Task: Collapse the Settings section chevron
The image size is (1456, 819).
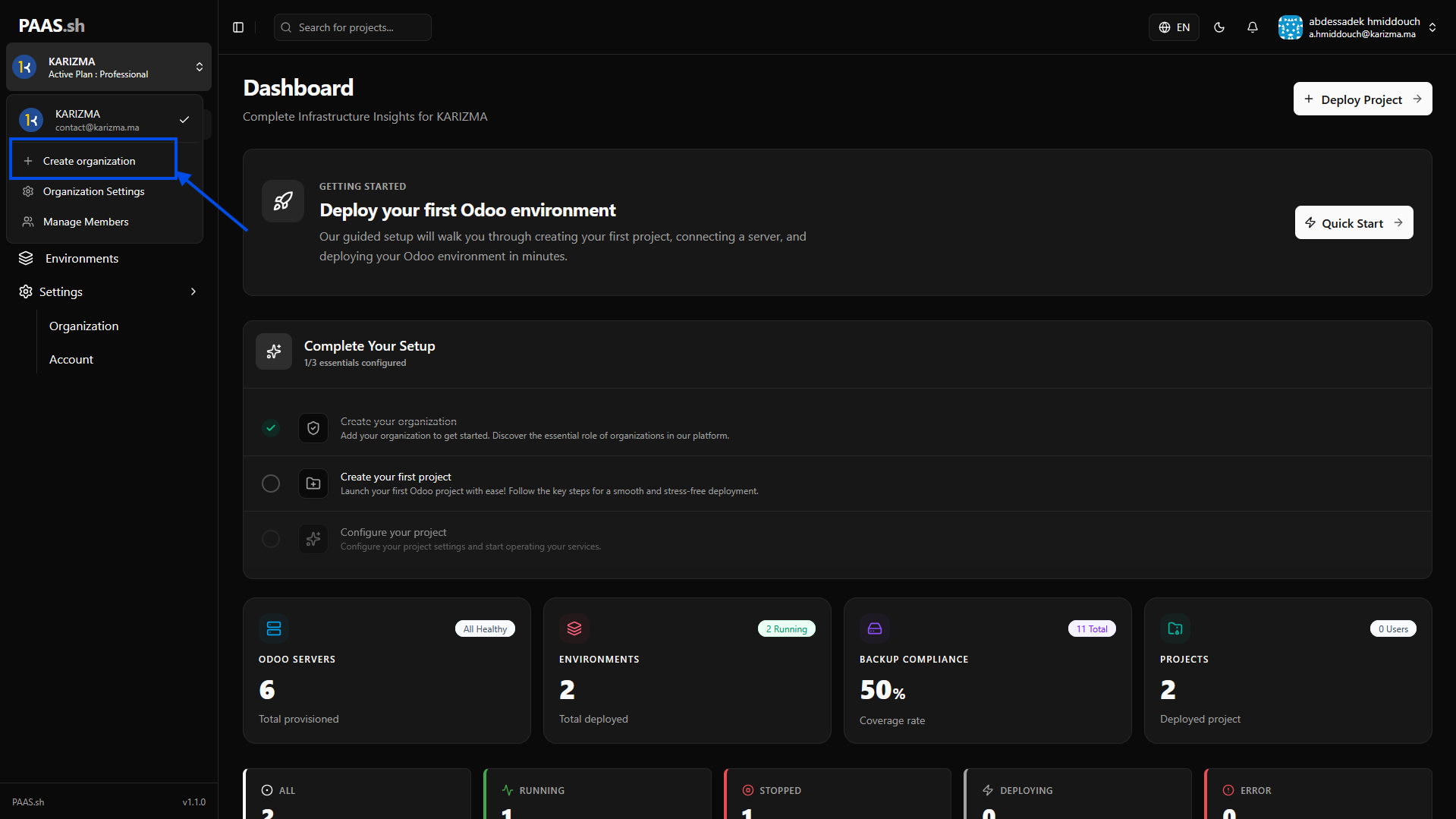Action: pyautogui.click(x=193, y=291)
